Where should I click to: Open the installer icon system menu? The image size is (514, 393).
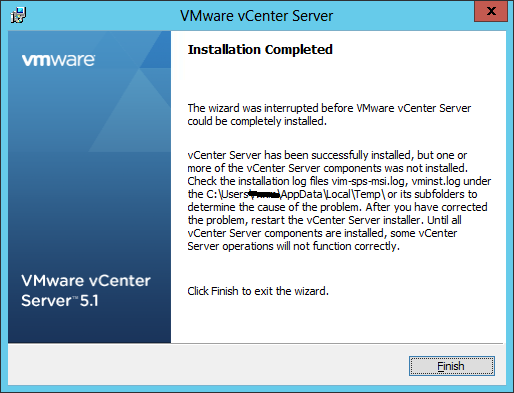click(x=18, y=16)
